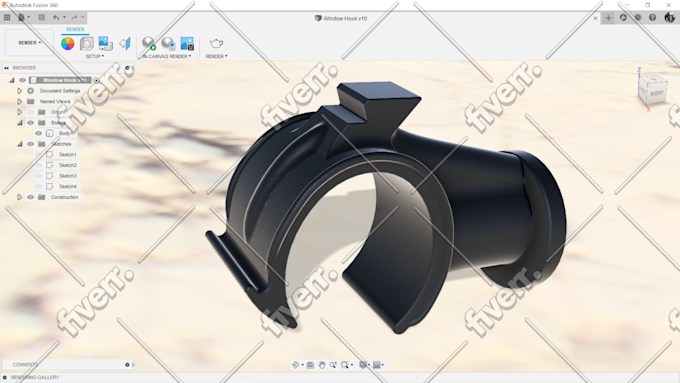Add a new design tab with plus

pyautogui.click(x=608, y=18)
